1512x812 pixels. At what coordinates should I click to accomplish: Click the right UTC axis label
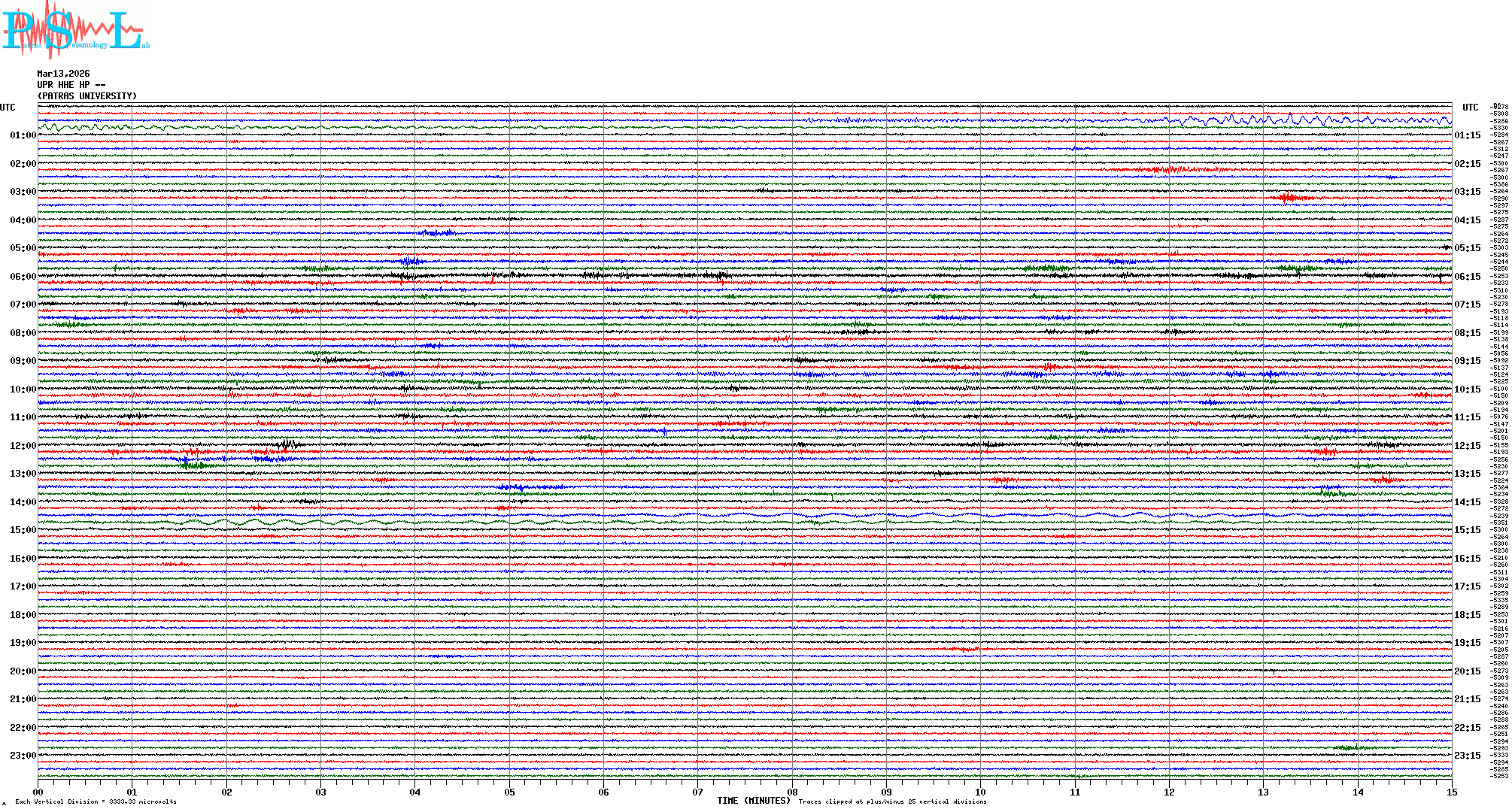click(1470, 108)
